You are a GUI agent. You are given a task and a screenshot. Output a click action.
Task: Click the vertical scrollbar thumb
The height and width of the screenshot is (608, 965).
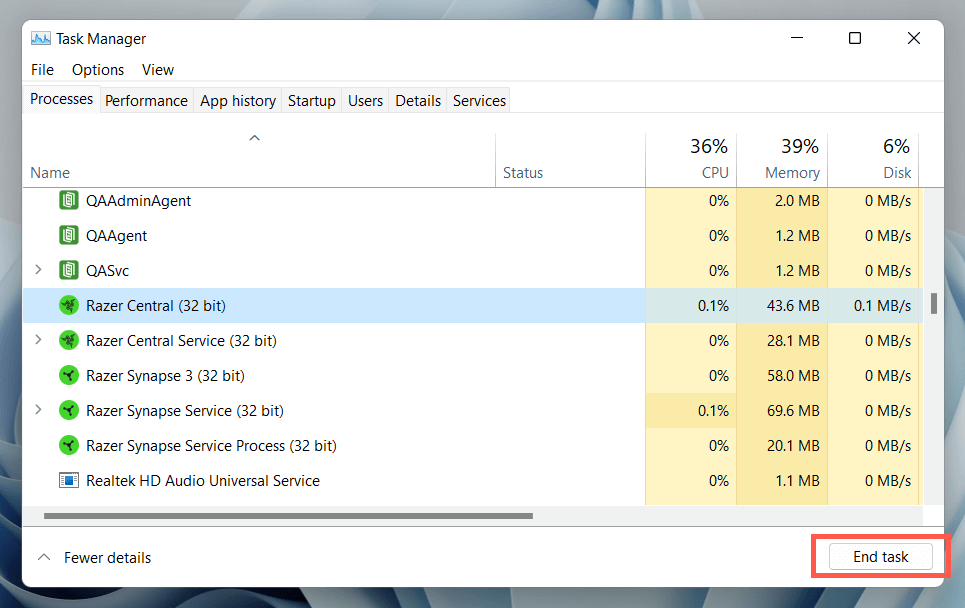tap(934, 303)
